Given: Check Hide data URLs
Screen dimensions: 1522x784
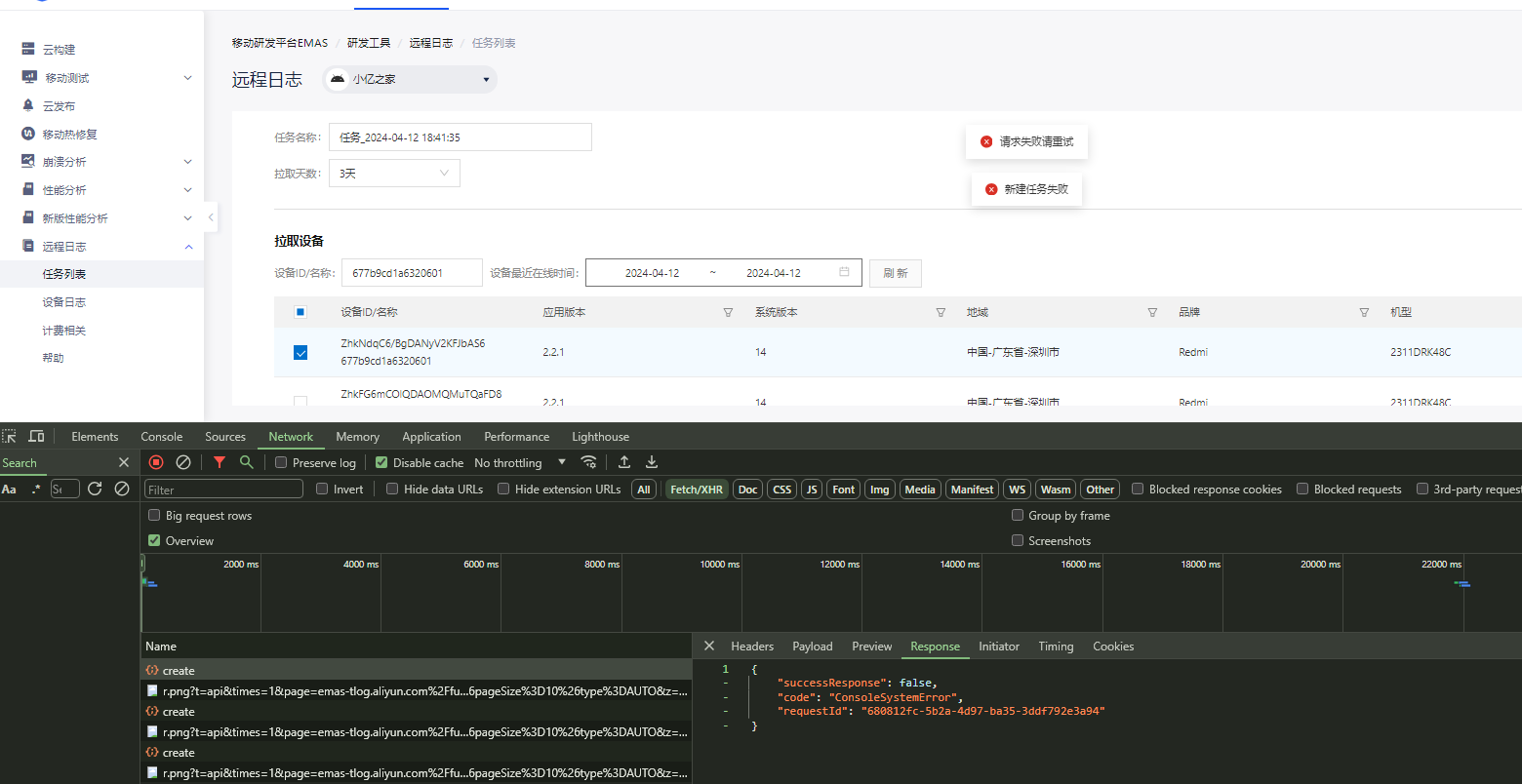Looking at the screenshot, I should (x=392, y=489).
